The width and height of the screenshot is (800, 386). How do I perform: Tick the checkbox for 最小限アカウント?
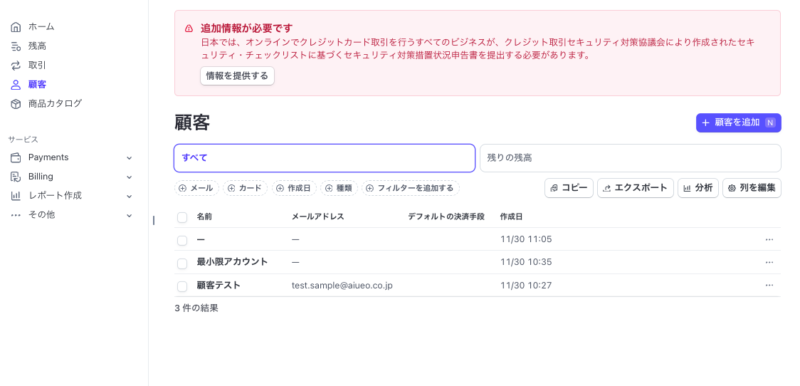click(182, 264)
